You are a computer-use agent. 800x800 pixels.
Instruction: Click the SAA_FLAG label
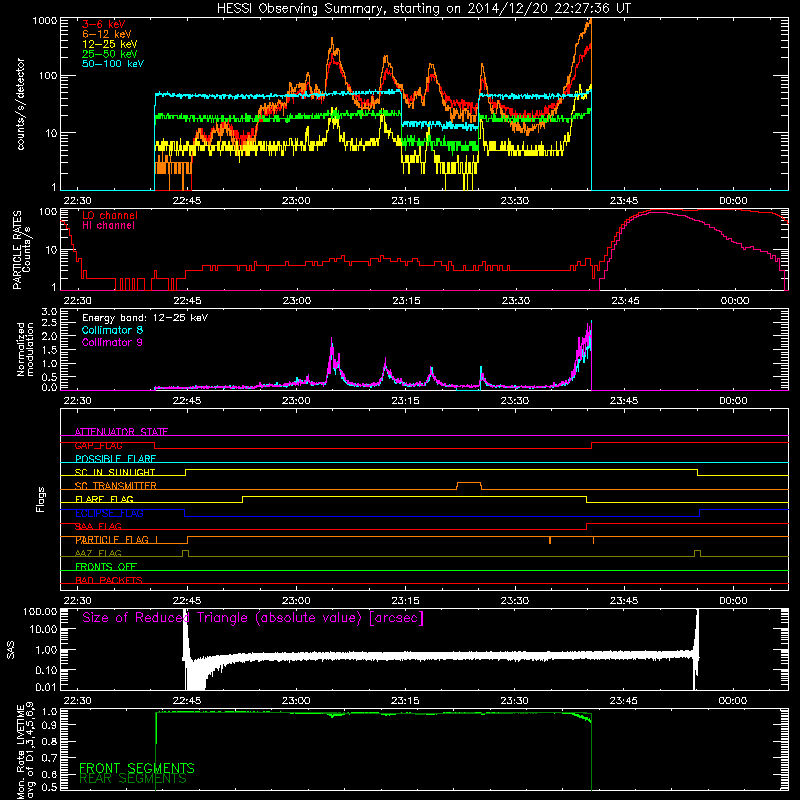tap(98, 526)
